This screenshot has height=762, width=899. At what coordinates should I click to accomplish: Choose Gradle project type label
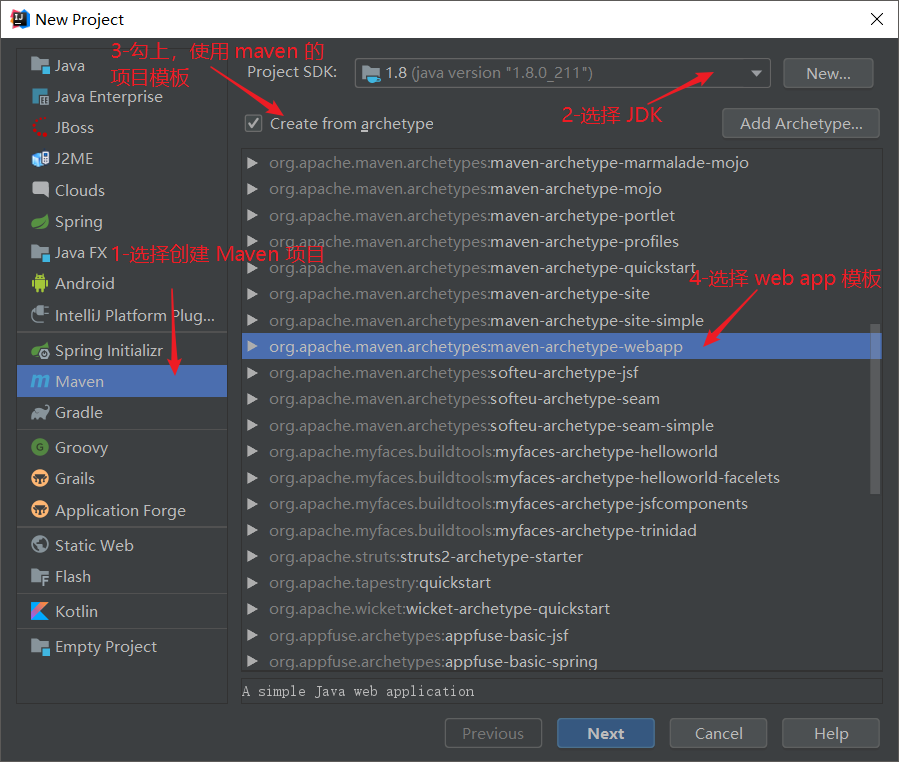pyautogui.click(x=79, y=412)
